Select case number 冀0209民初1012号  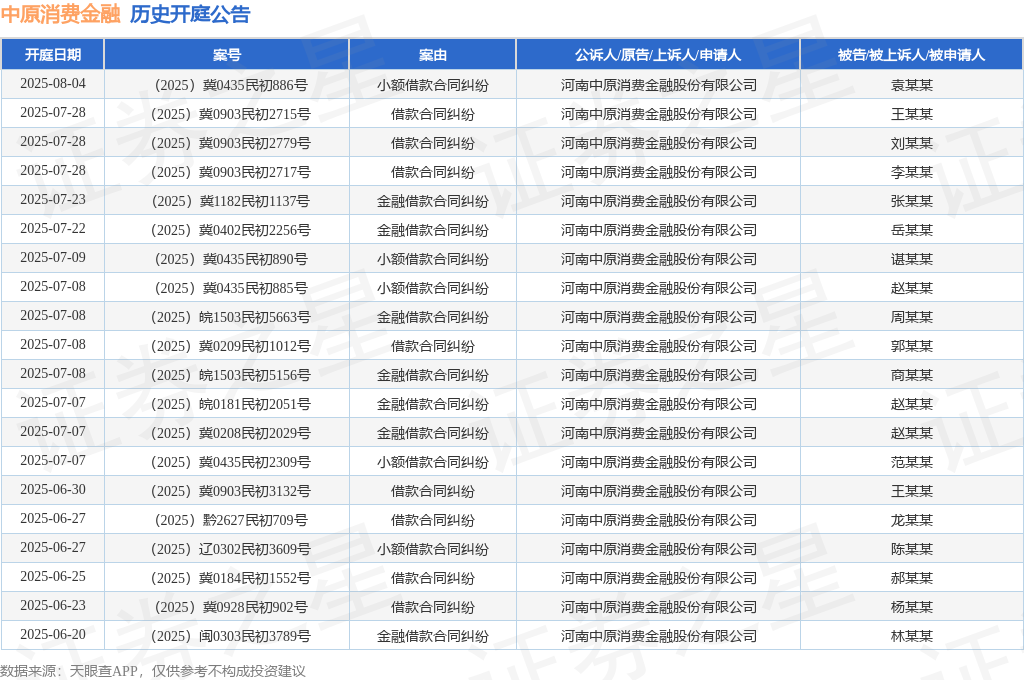[231, 346]
